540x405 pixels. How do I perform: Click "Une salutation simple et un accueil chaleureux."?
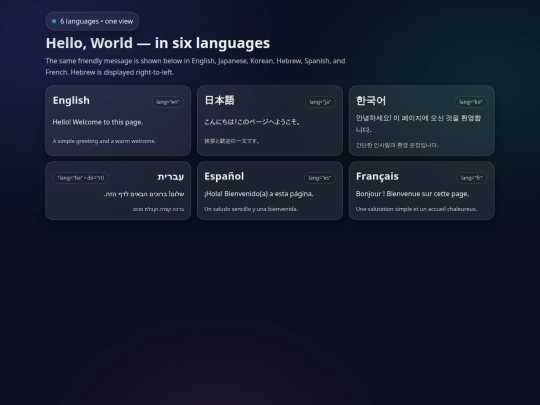click(416, 209)
